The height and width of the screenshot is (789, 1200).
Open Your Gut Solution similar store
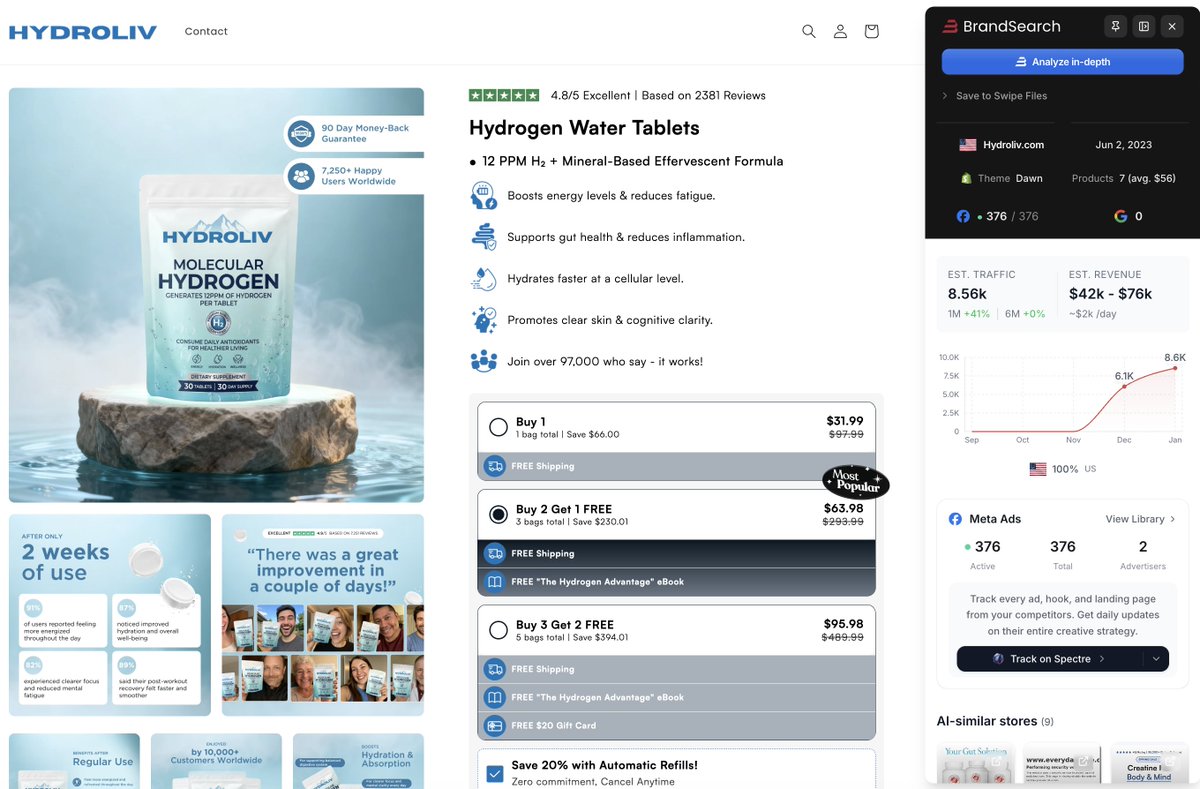click(x=976, y=765)
